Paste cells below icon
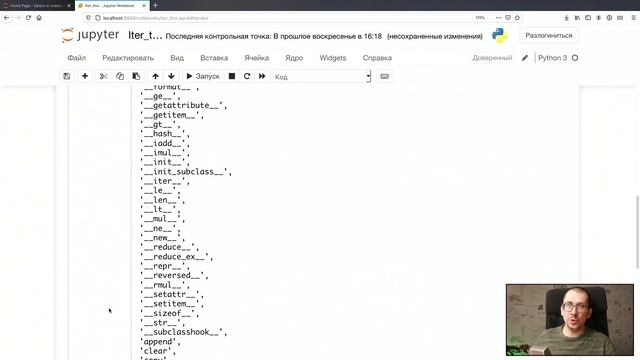640x360 pixels. pos(136,76)
